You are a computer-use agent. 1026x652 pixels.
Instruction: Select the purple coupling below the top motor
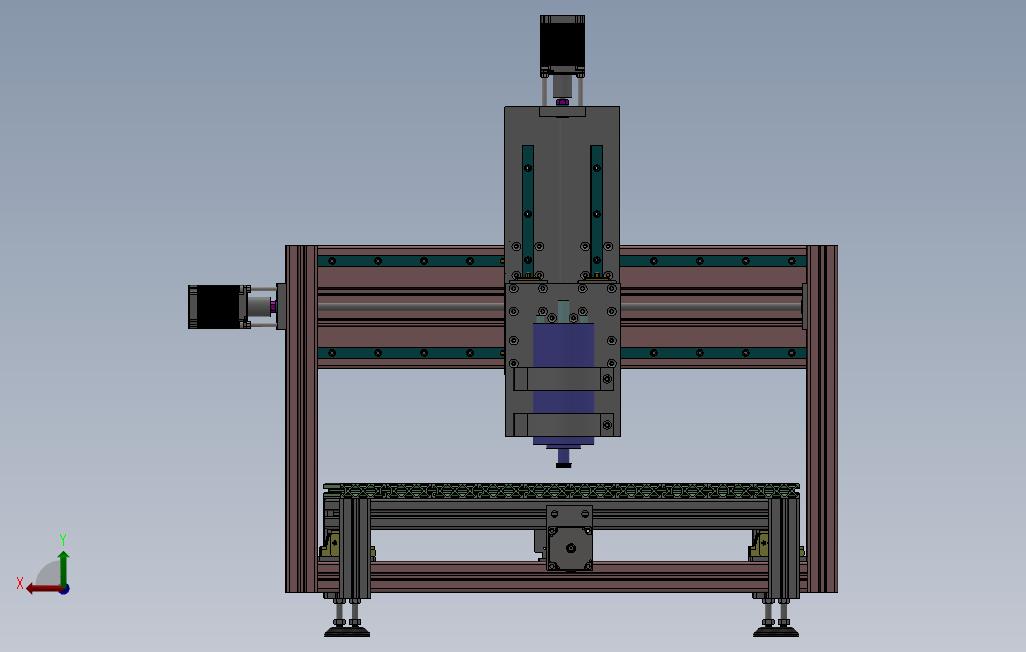click(562, 101)
